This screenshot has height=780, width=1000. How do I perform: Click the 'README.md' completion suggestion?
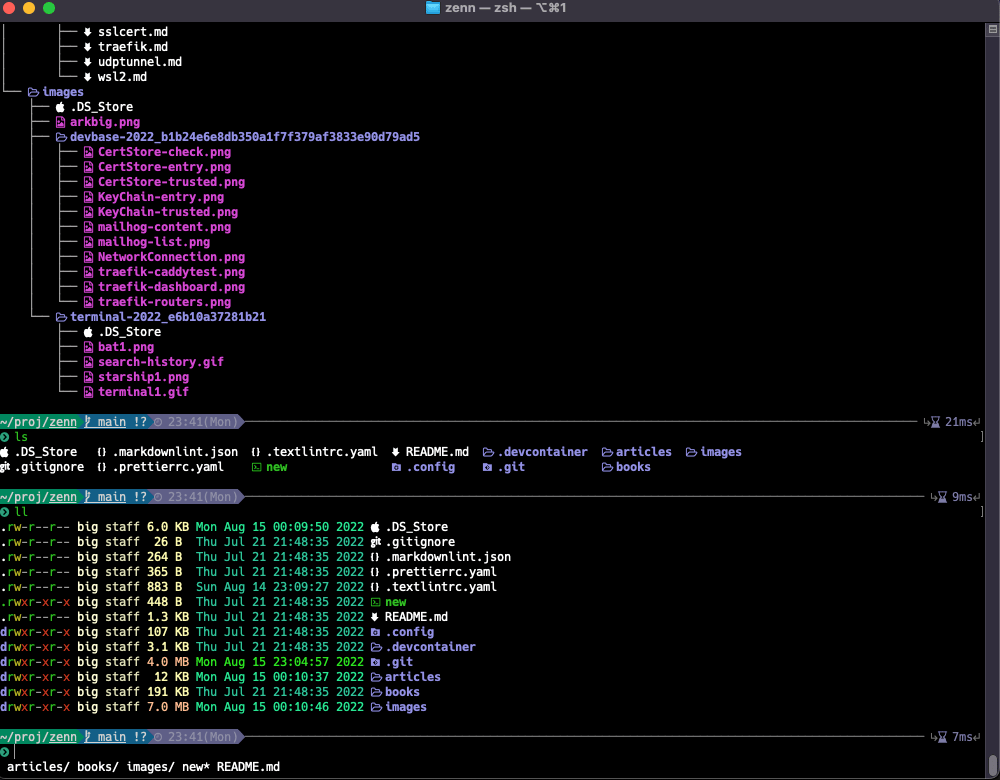click(x=248, y=767)
